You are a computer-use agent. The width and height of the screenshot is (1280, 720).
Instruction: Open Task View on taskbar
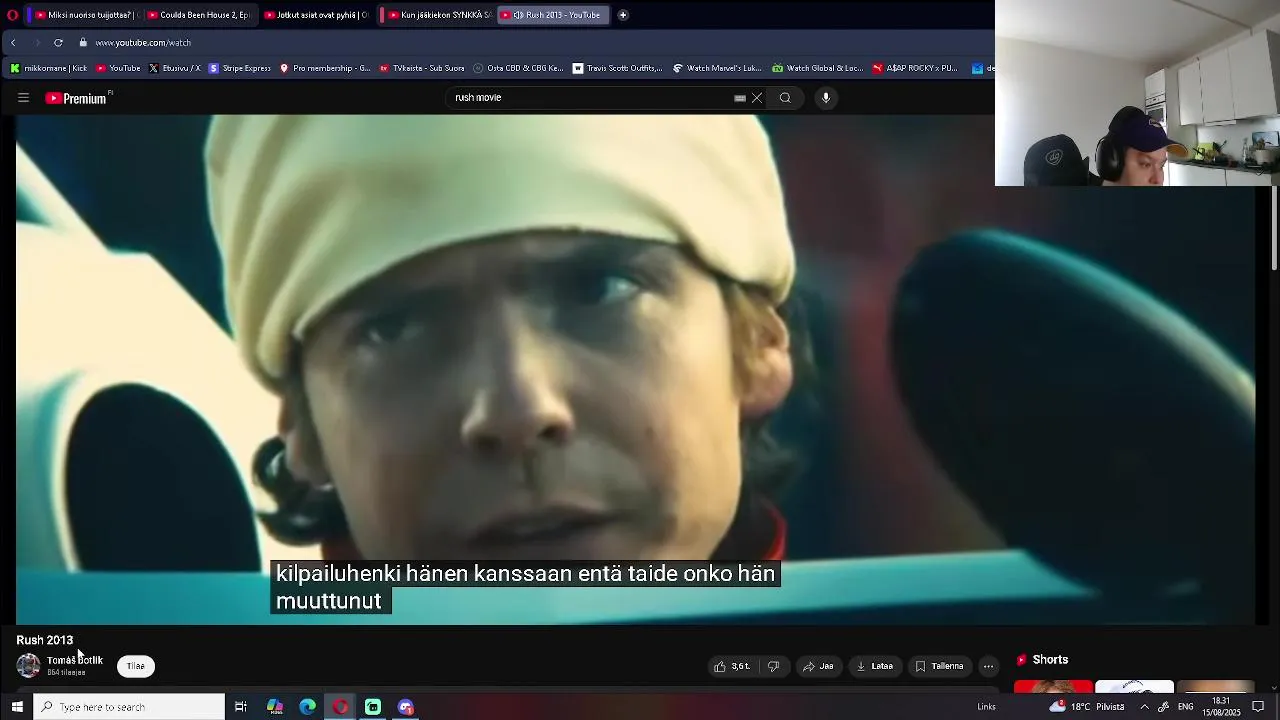click(241, 707)
